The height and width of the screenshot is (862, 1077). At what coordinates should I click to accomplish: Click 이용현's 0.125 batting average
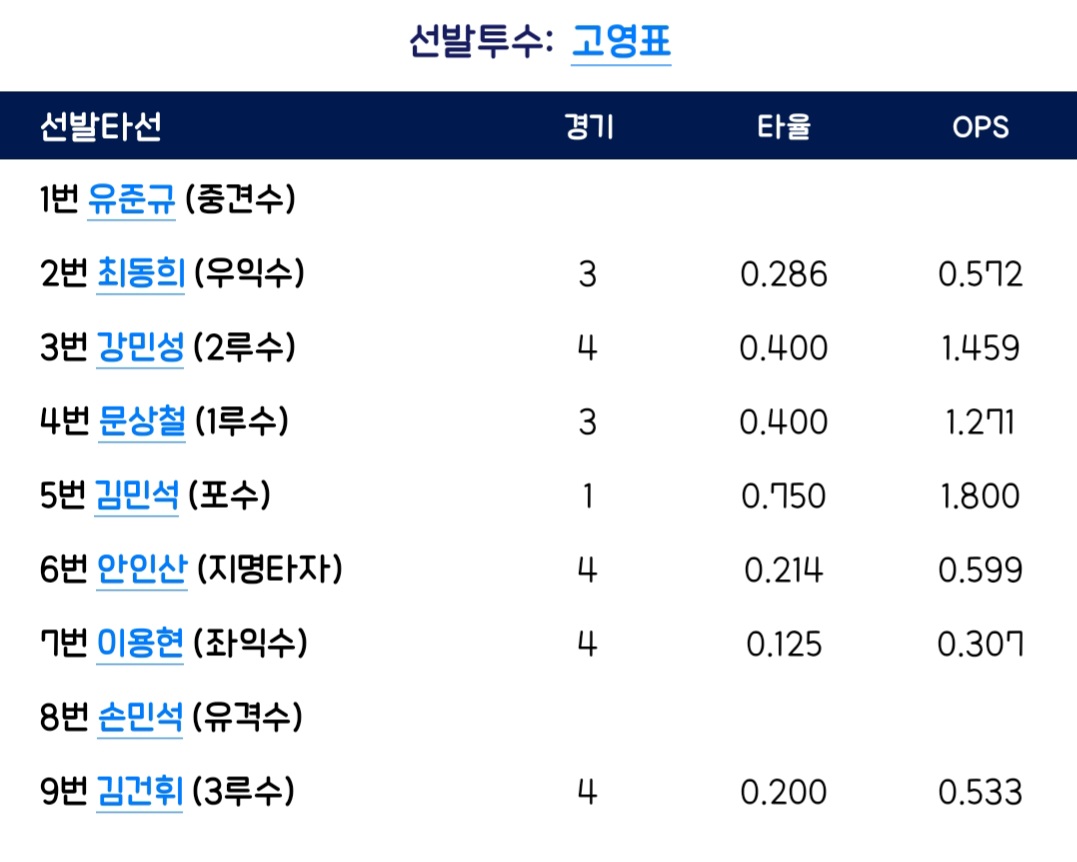tap(784, 644)
